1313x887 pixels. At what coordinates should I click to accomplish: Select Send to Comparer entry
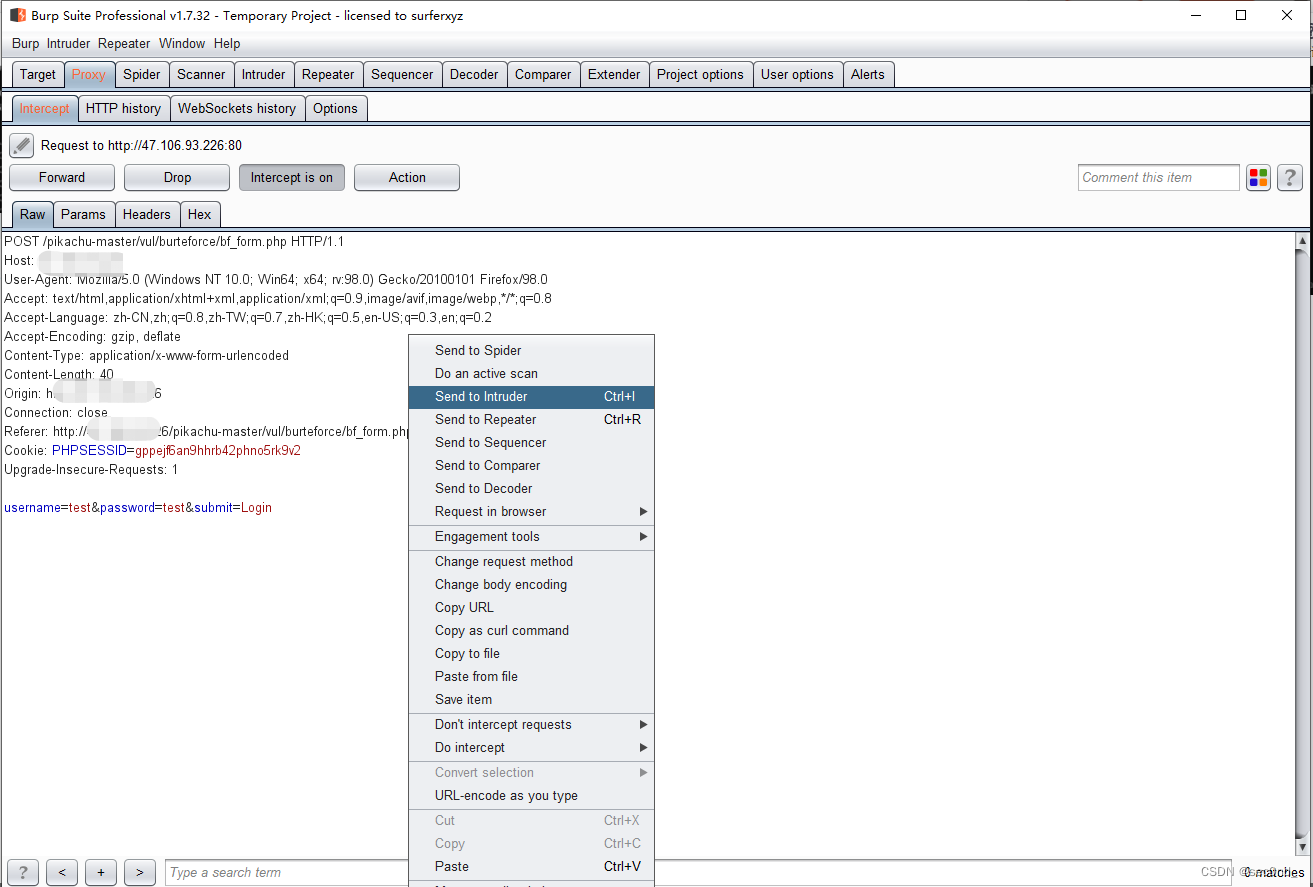[531, 465]
